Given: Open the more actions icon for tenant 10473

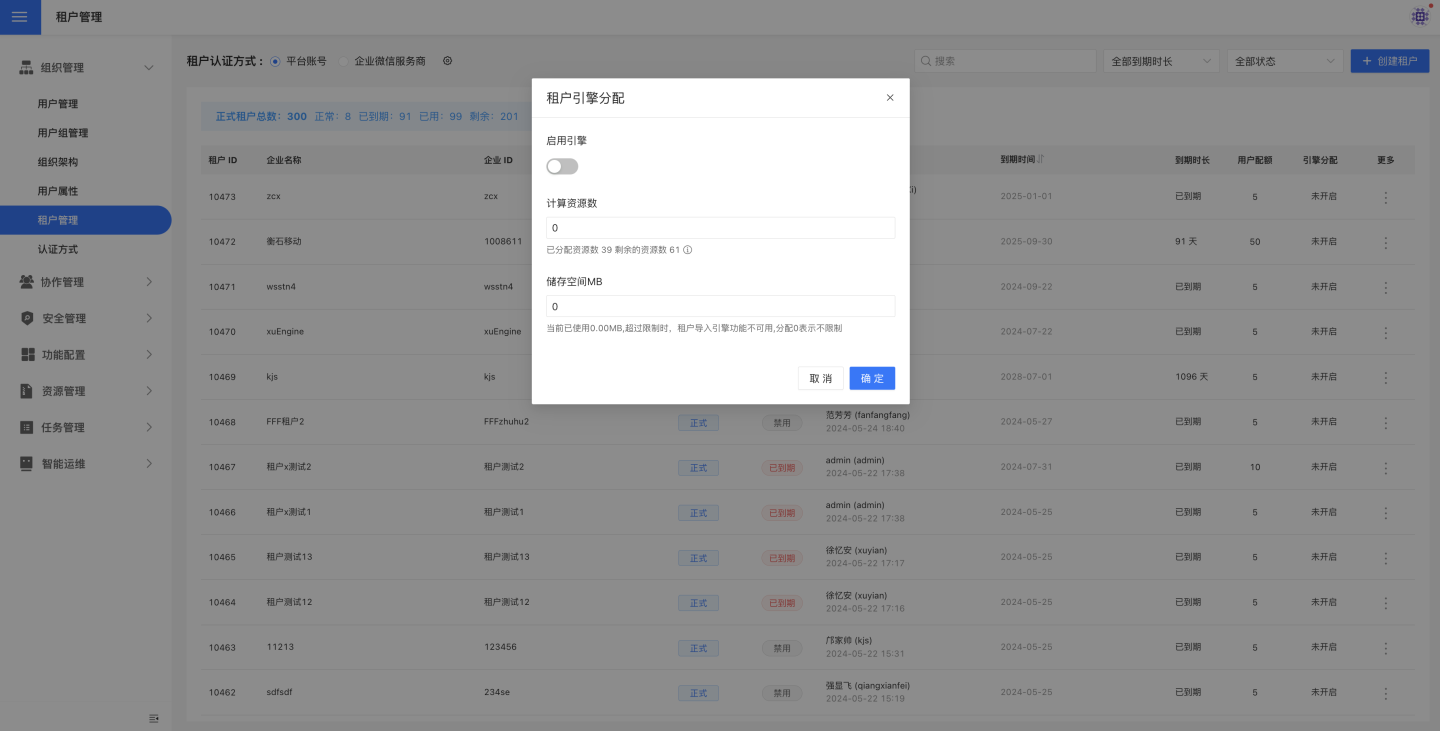Looking at the screenshot, I should point(1385,197).
